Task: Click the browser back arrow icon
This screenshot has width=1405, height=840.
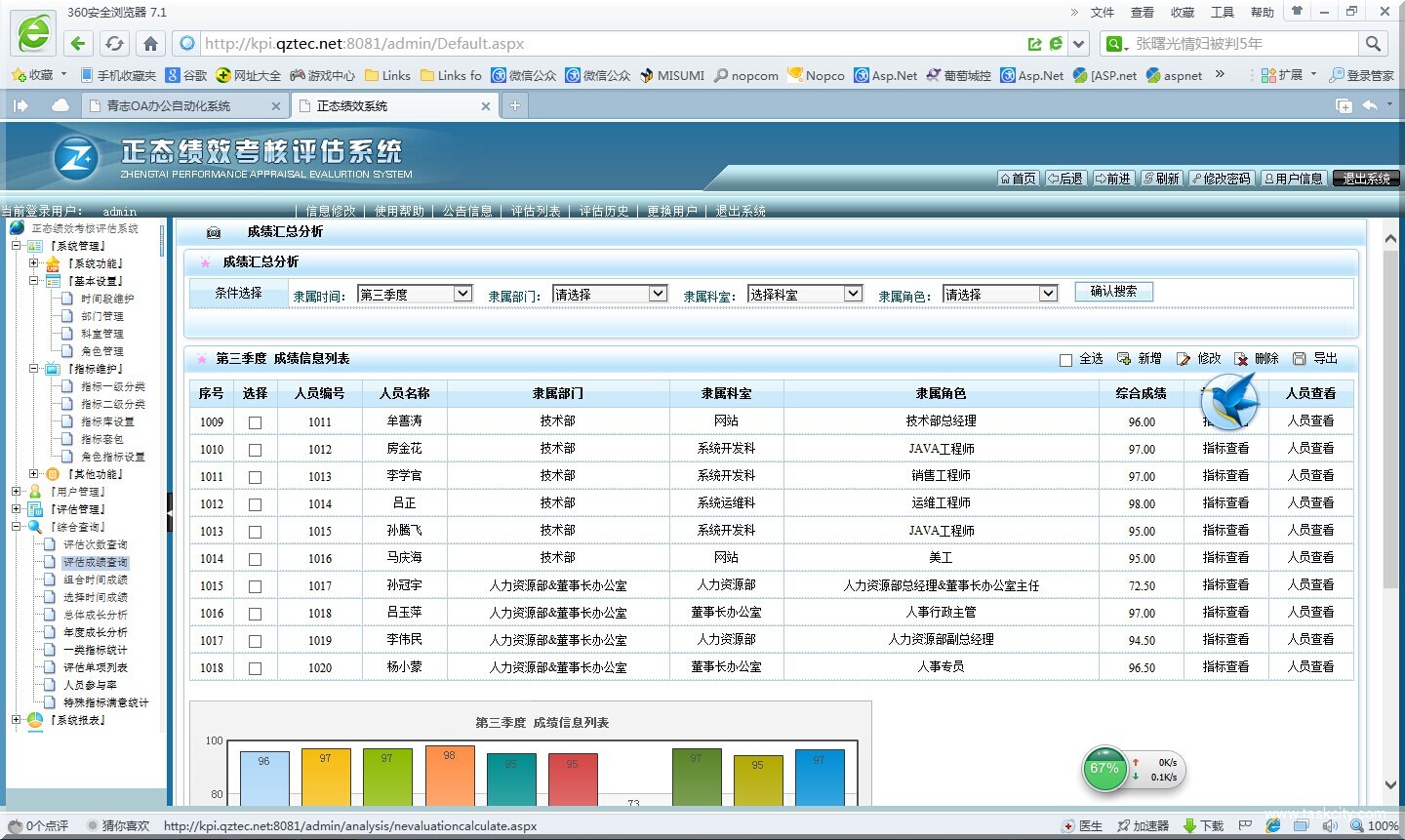Action: [x=79, y=43]
